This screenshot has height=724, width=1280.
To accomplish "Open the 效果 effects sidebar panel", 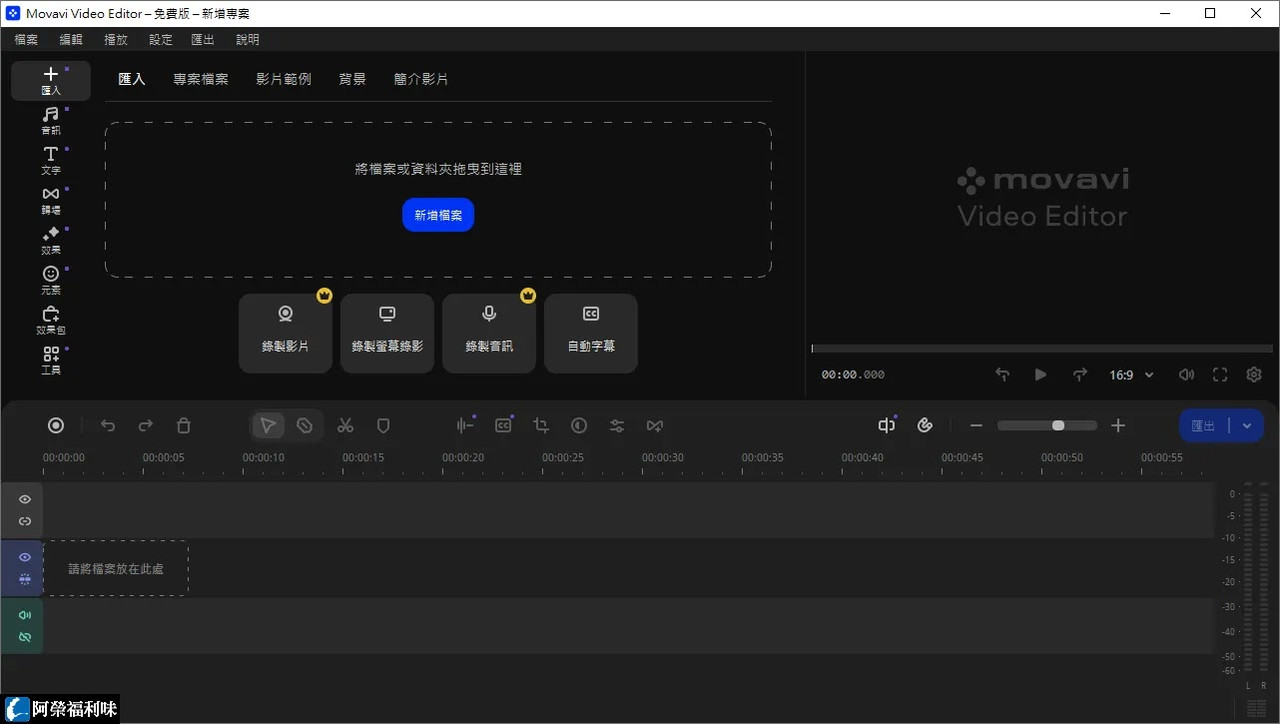I will pyautogui.click(x=50, y=241).
